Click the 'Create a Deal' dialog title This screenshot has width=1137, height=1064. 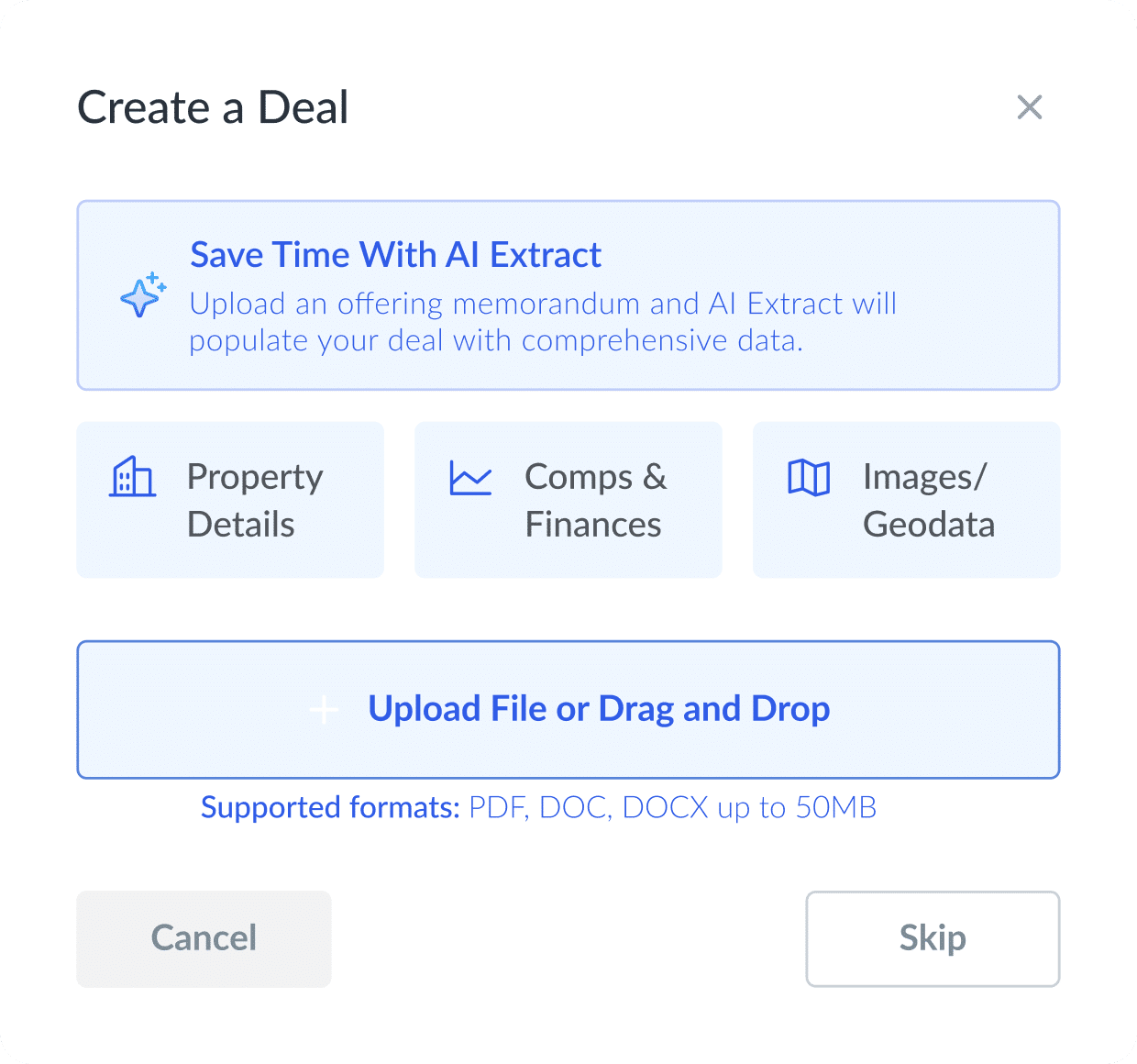pos(213,107)
